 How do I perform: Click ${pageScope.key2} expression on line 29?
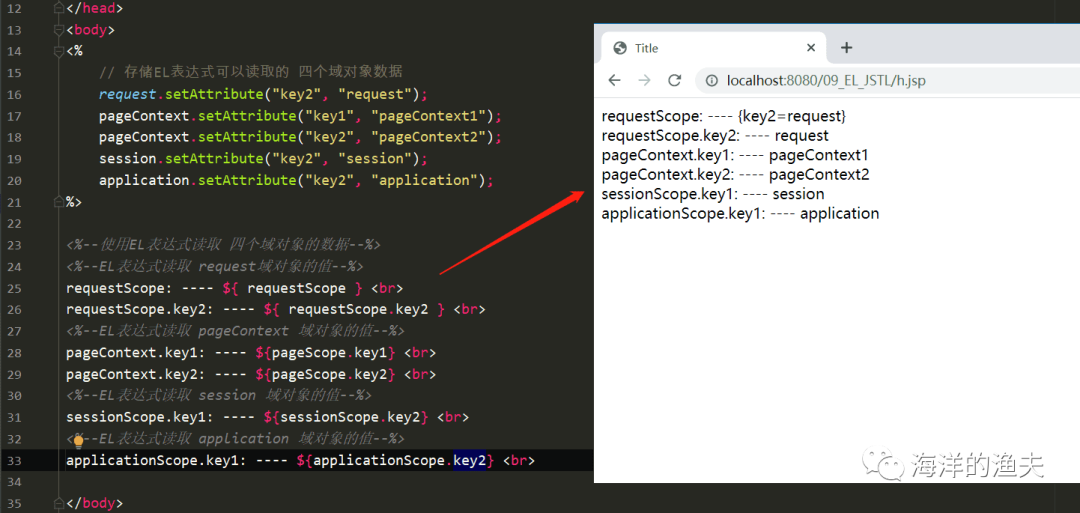(326, 373)
